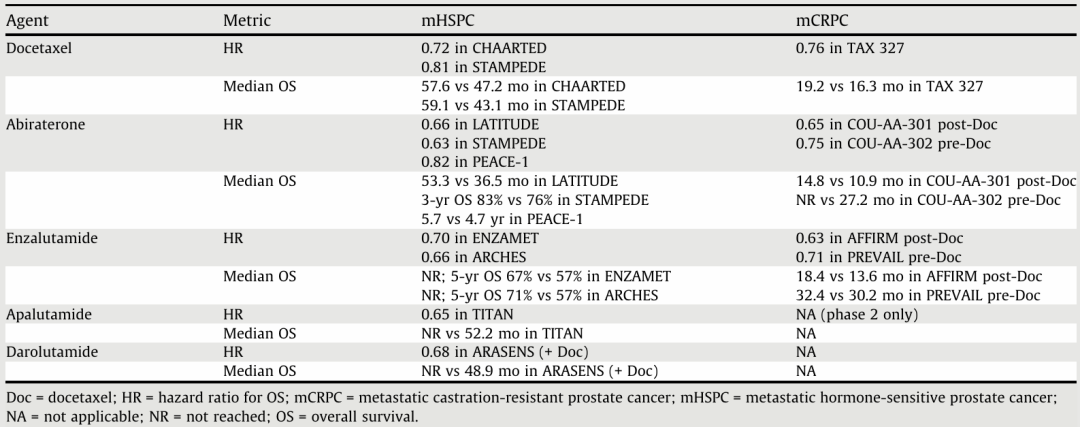Select the Enzalutamide agent row label

click(48, 237)
